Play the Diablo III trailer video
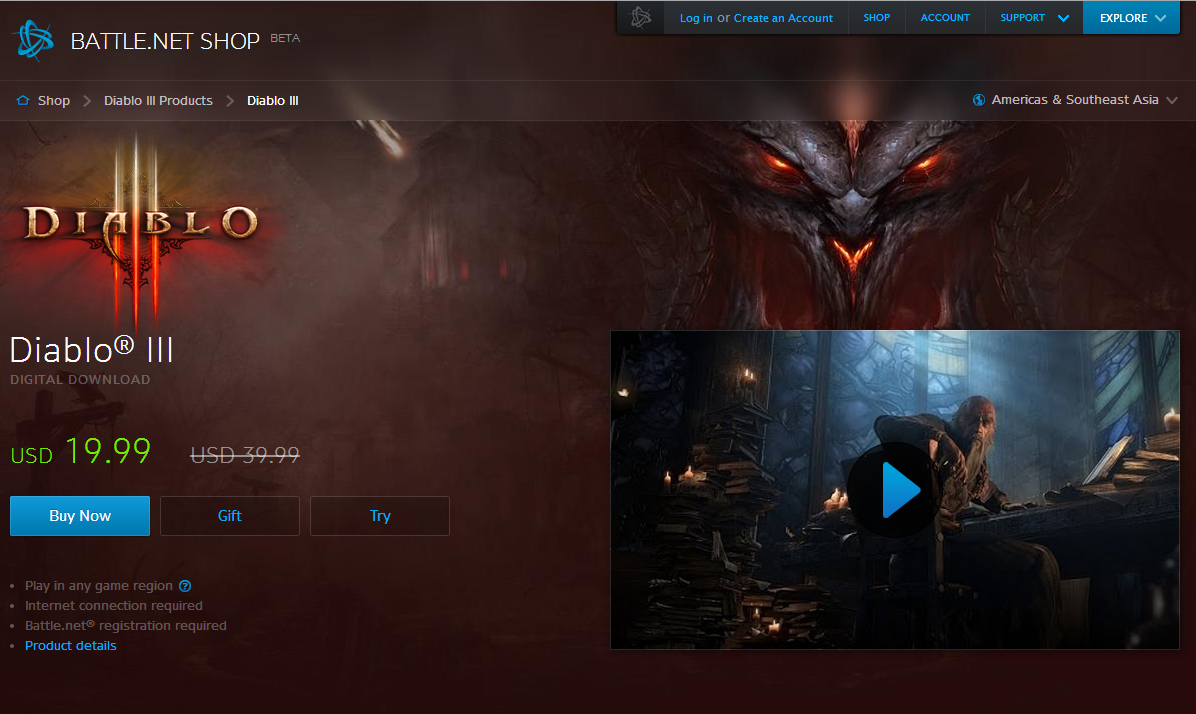 894,490
